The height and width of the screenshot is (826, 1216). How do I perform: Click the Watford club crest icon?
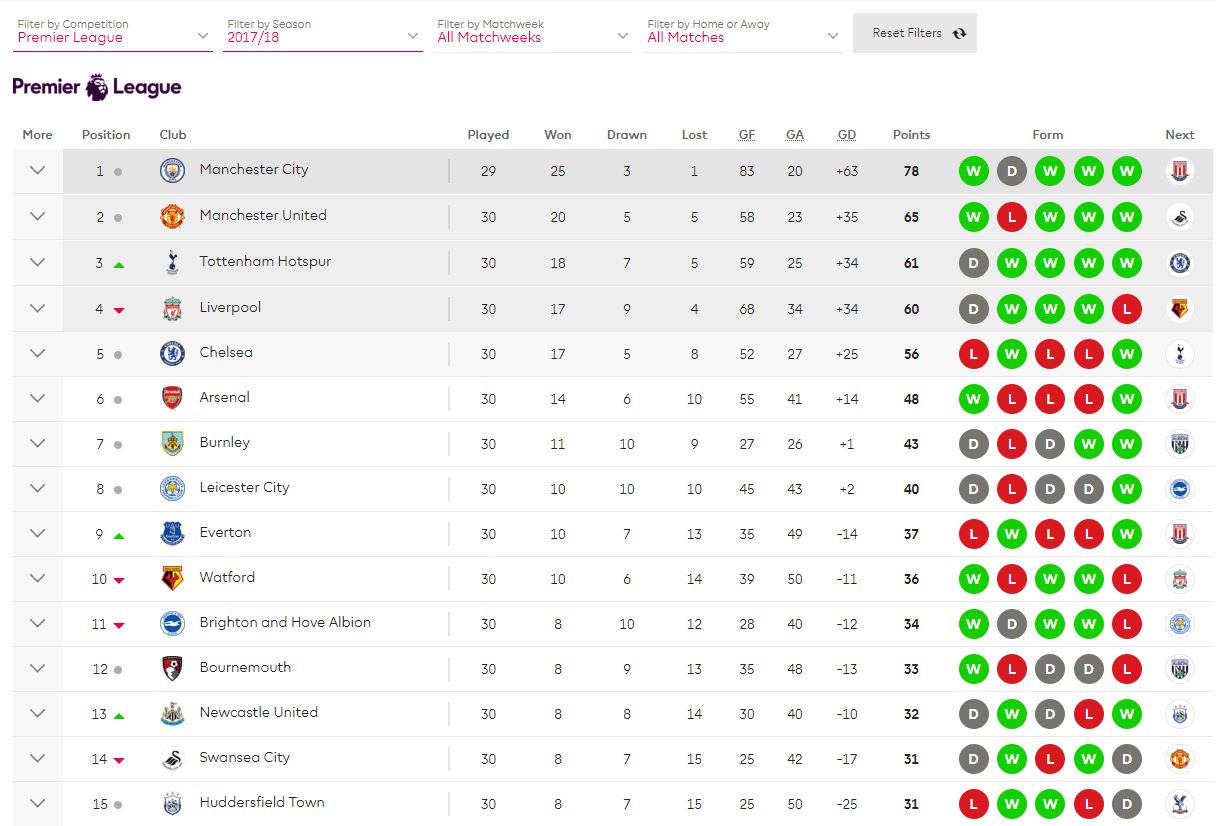[172, 578]
